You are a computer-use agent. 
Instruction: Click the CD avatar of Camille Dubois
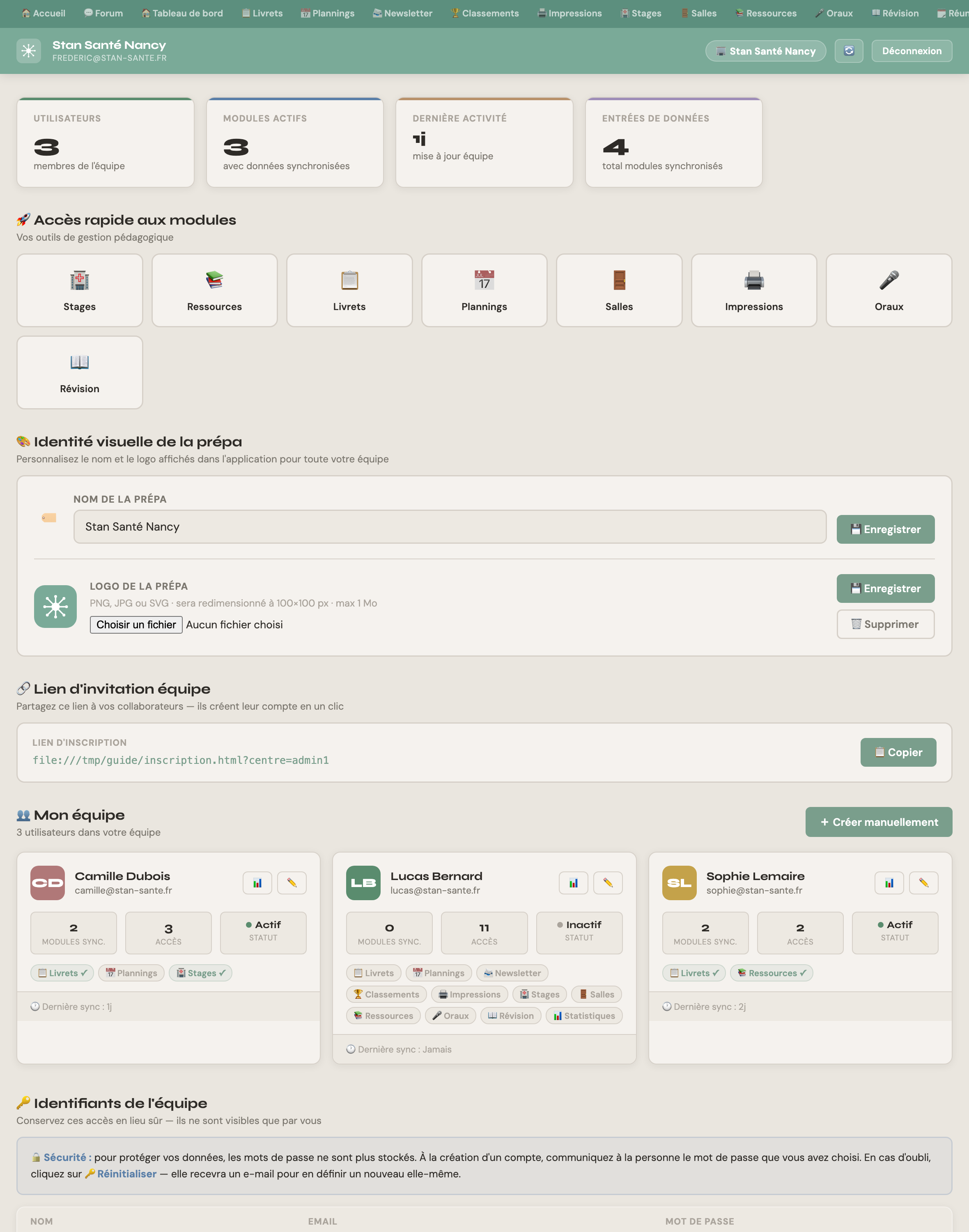[x=48, y=883]
